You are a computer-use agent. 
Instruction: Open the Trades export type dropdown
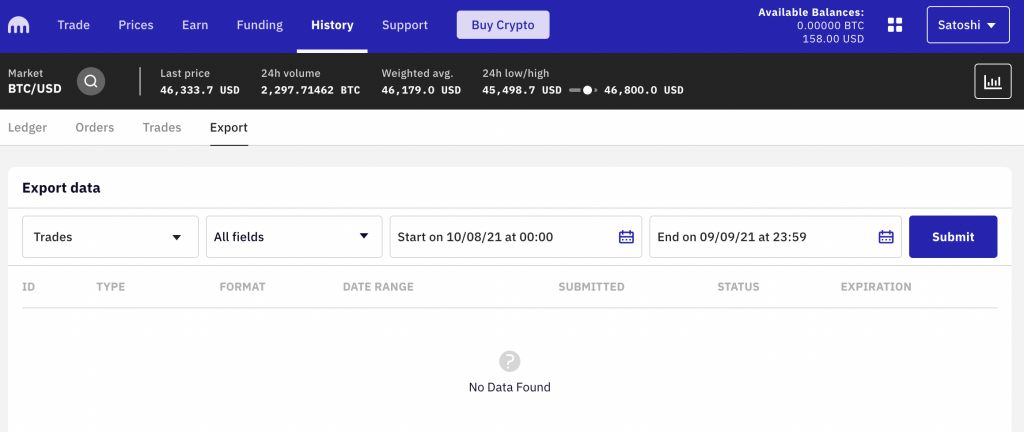110,237
